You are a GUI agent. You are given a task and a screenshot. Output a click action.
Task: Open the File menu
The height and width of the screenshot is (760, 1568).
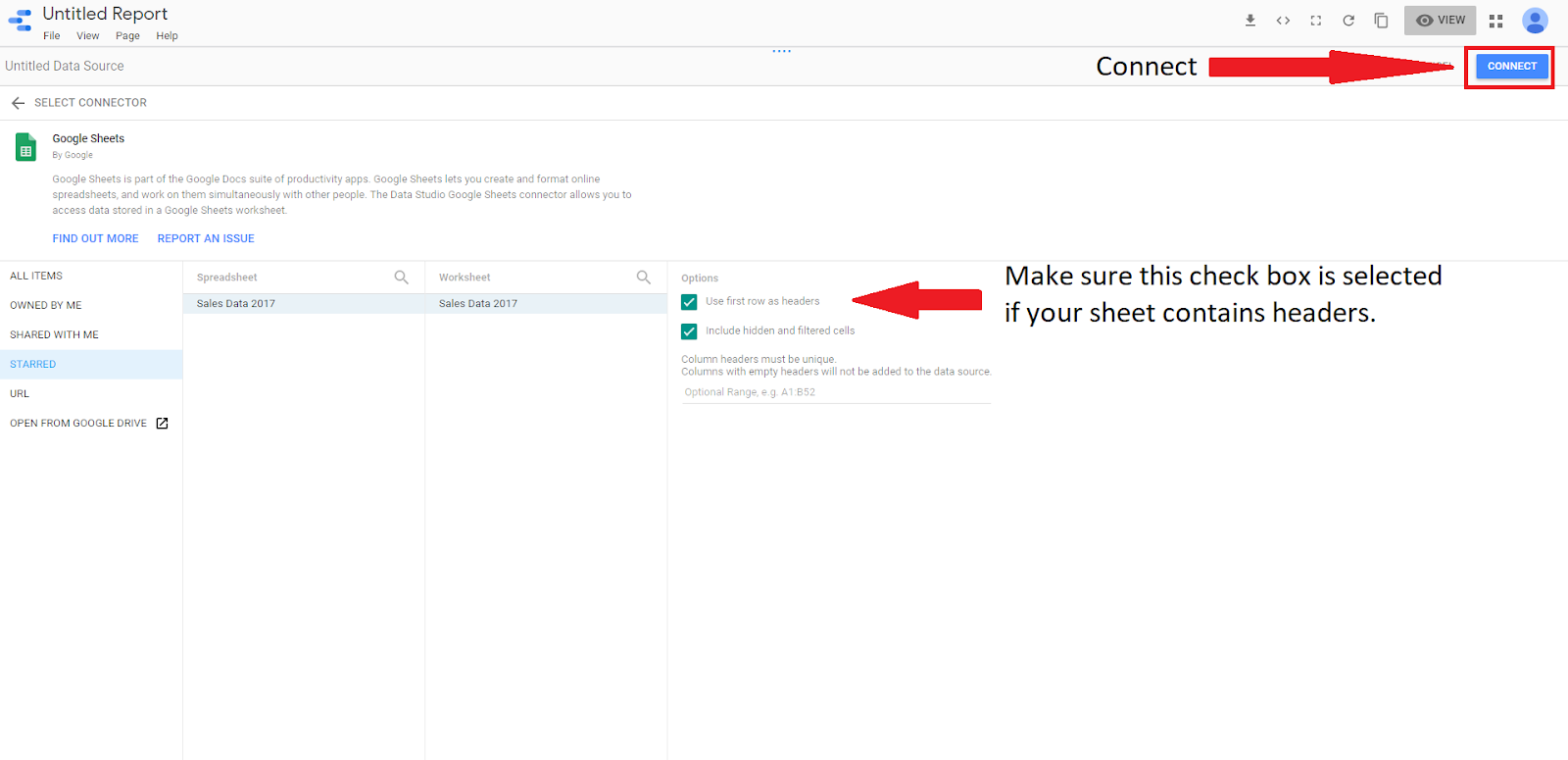pyautogui.click(x=52, y=36)
